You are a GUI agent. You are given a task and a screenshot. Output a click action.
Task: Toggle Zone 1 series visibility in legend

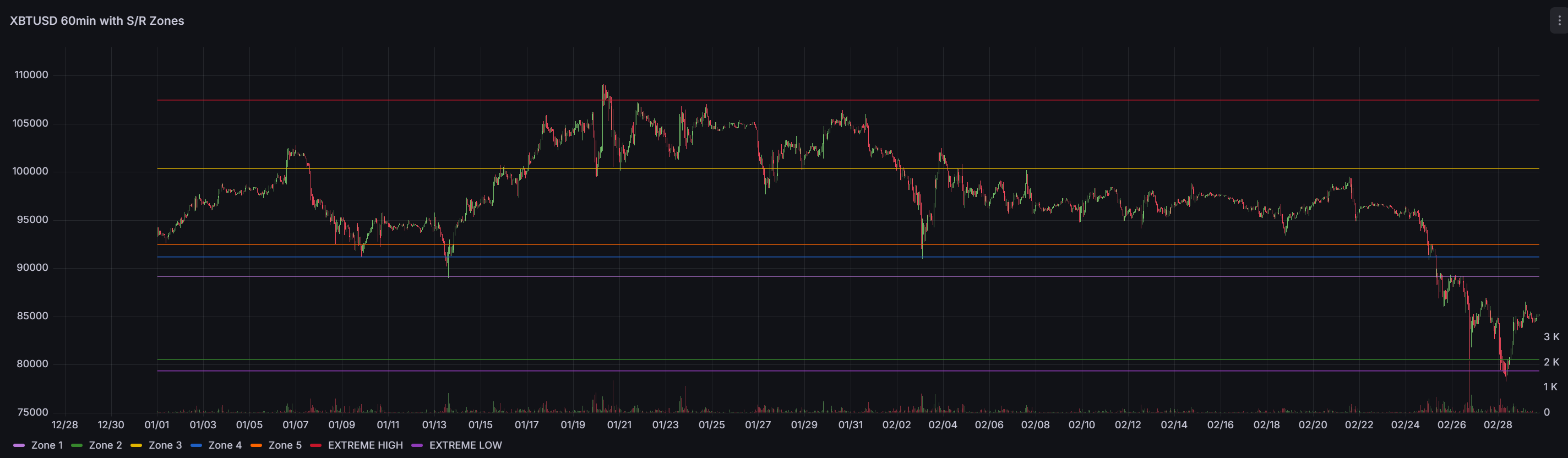pyautogui.click(x=47, y=445)
